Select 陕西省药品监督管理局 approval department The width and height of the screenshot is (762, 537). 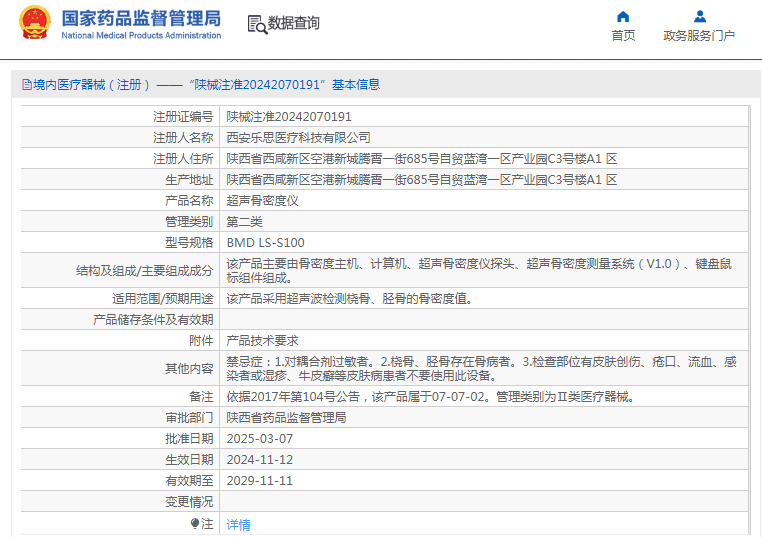coord(286,417)
